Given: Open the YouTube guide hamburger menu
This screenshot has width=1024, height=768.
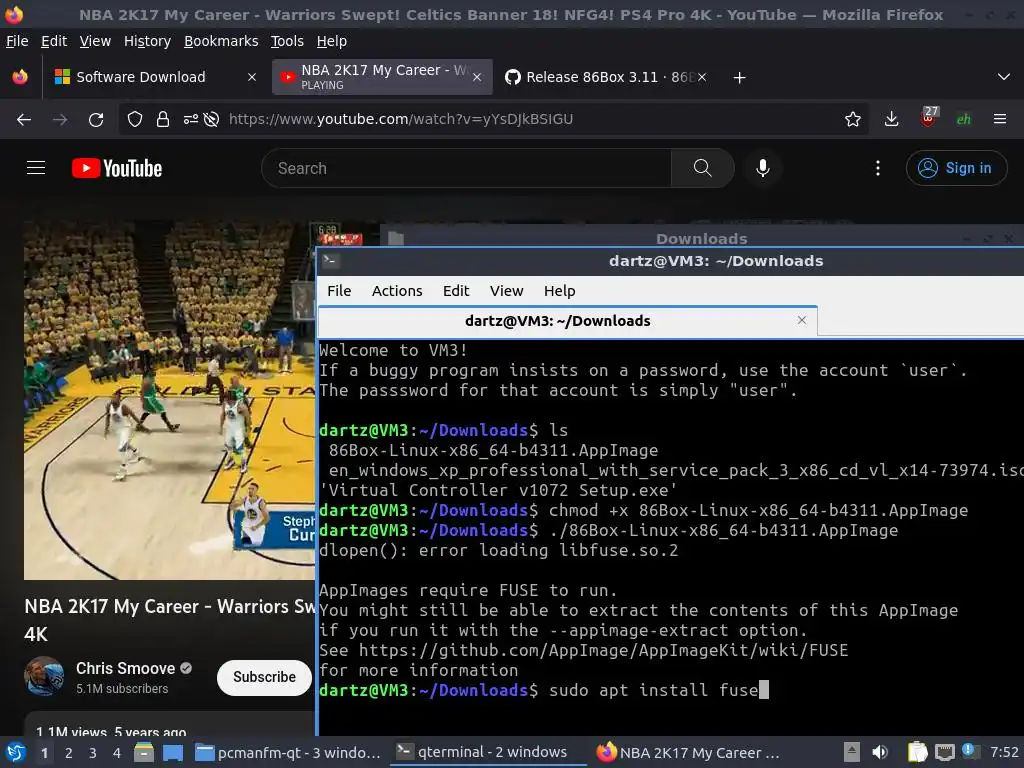Looking at the screenshot, I should point(36,168).
